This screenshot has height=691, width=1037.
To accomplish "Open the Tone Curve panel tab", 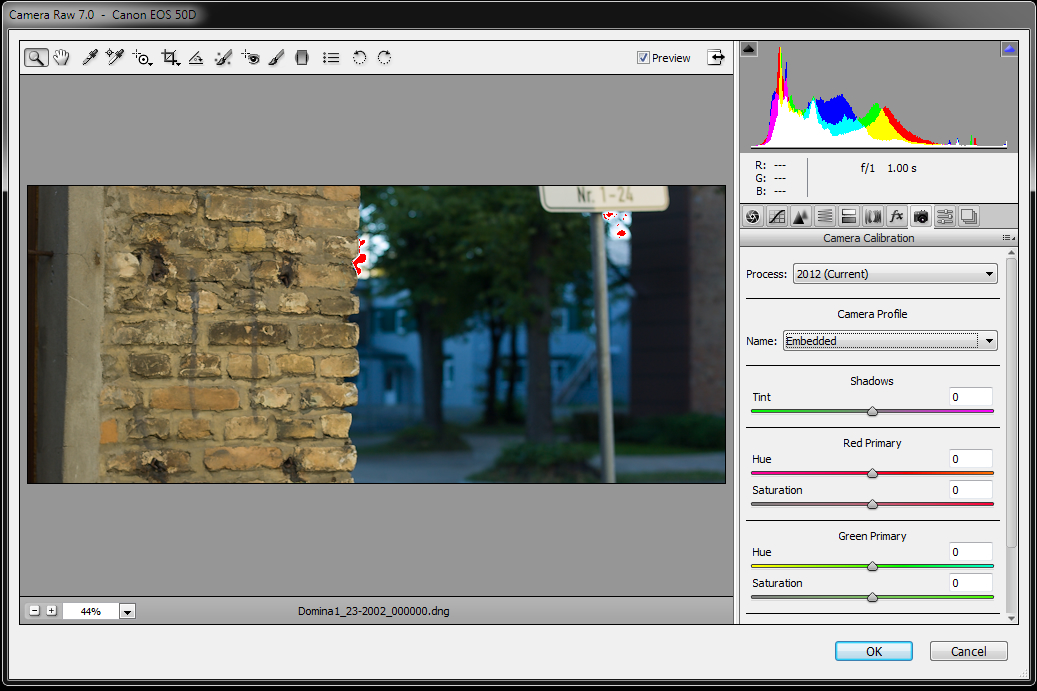I will pyautogui.click(x=777, y=216).
